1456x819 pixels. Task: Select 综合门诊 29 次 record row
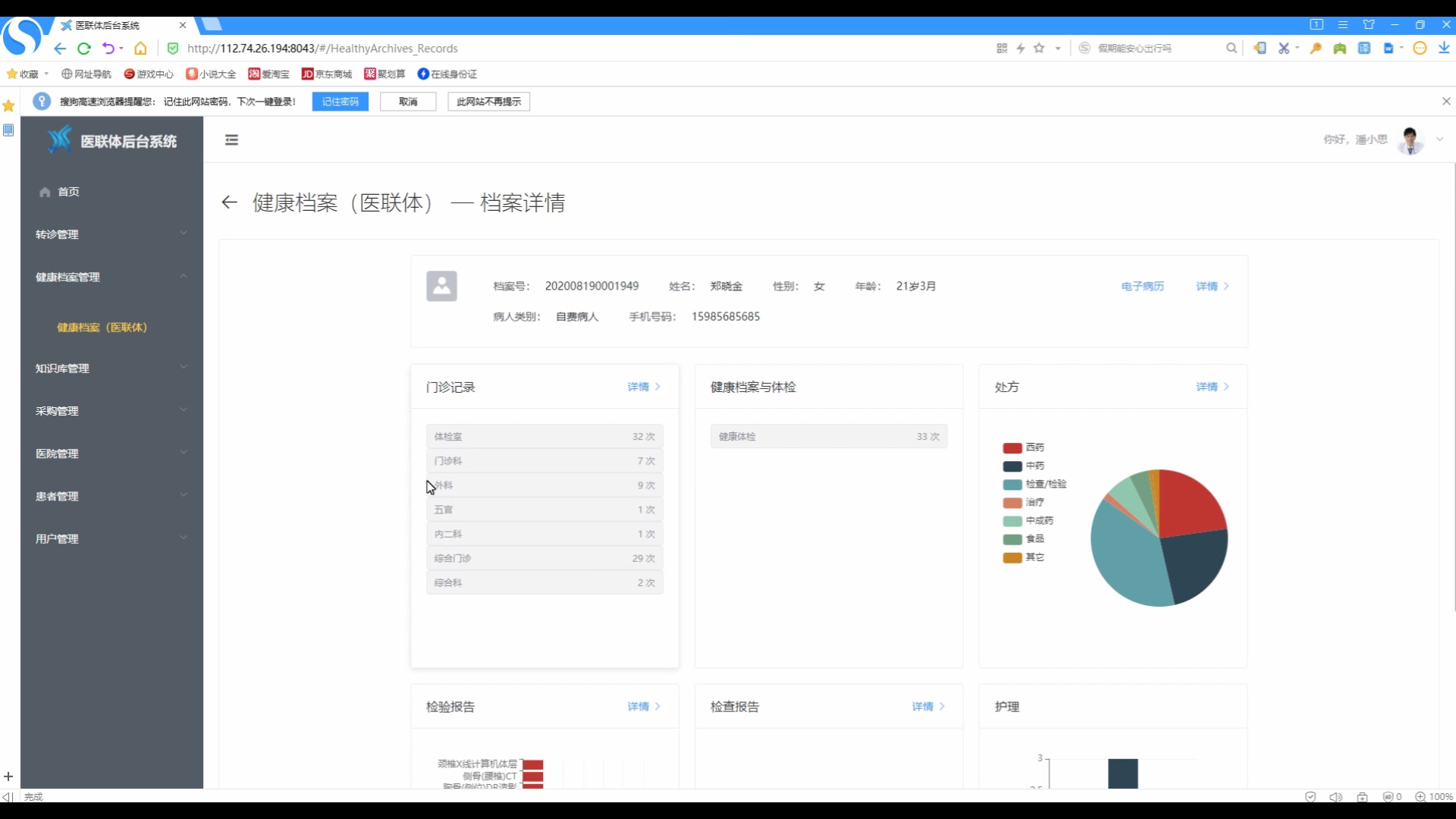(544, 558)
